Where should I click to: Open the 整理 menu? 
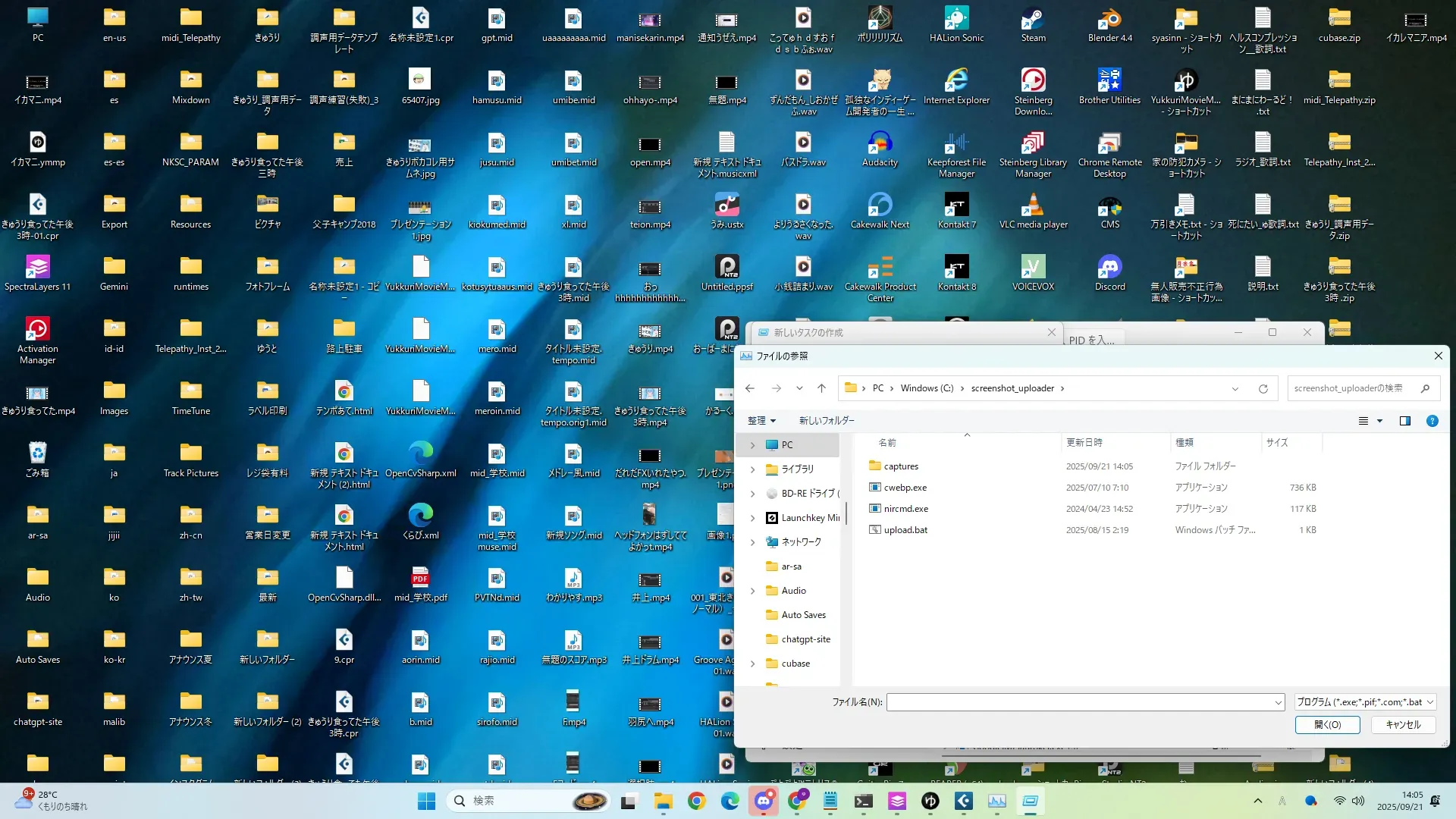click(x=761, y=421)
